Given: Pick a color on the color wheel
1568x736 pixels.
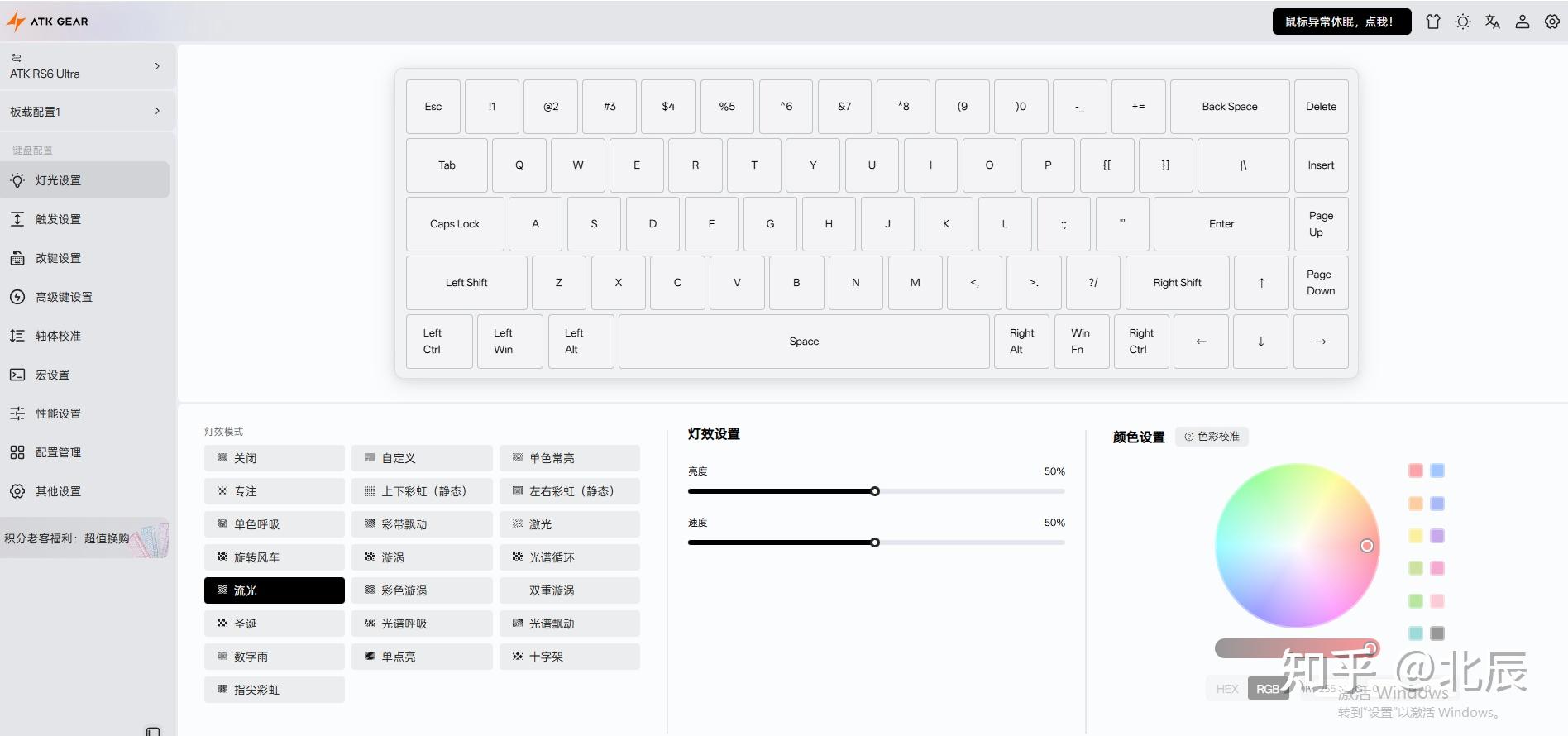Looking at the screenshot, I should click(x=1297, y=546).
